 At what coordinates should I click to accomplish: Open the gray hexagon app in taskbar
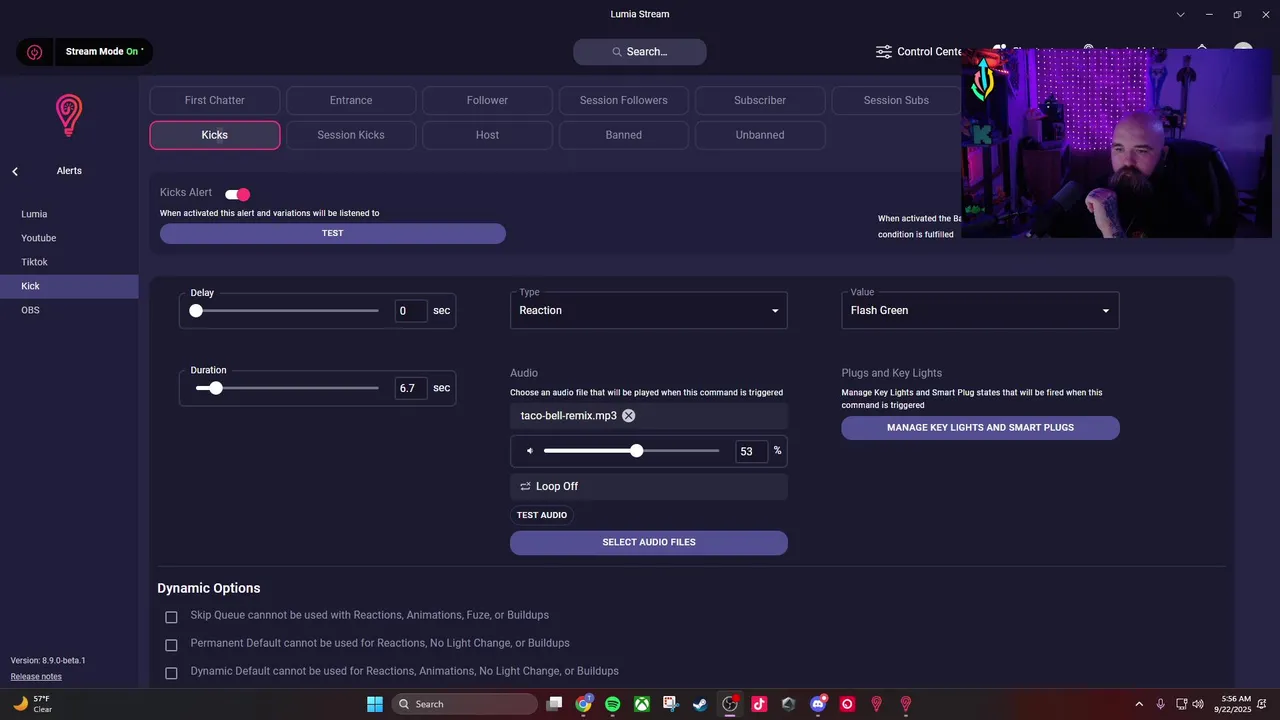pyautogui.click(x=788, y=704)
